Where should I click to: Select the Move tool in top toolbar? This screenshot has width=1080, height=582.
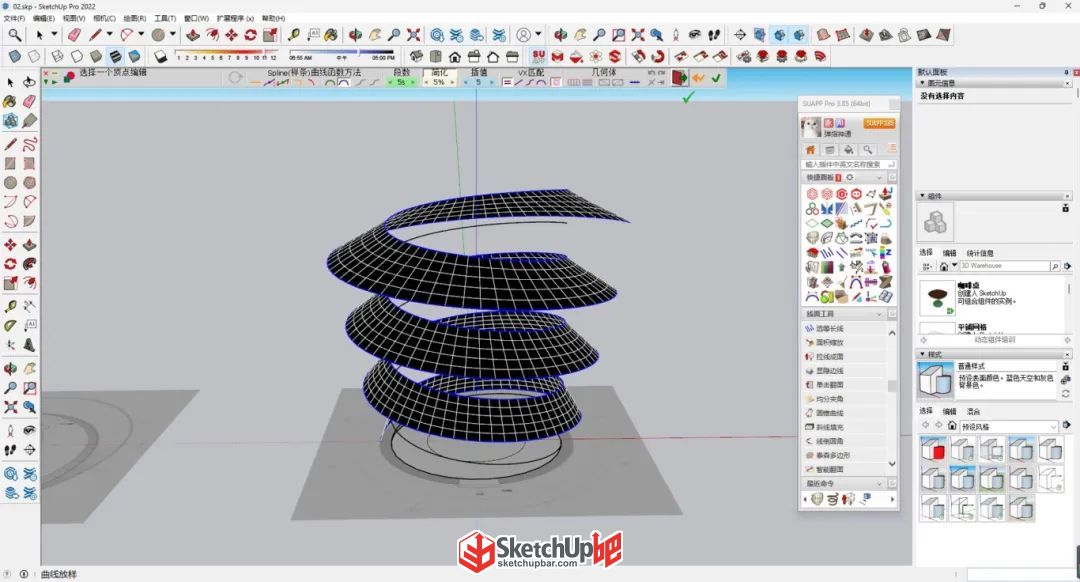(231, 34)
